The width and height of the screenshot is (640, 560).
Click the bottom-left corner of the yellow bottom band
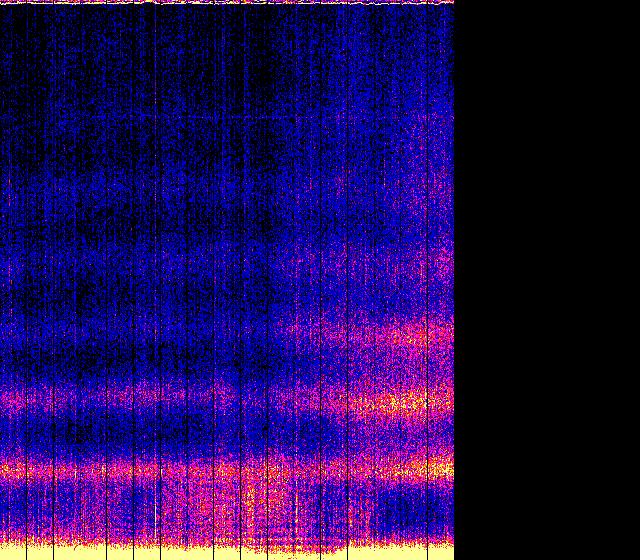coord(3,555)
